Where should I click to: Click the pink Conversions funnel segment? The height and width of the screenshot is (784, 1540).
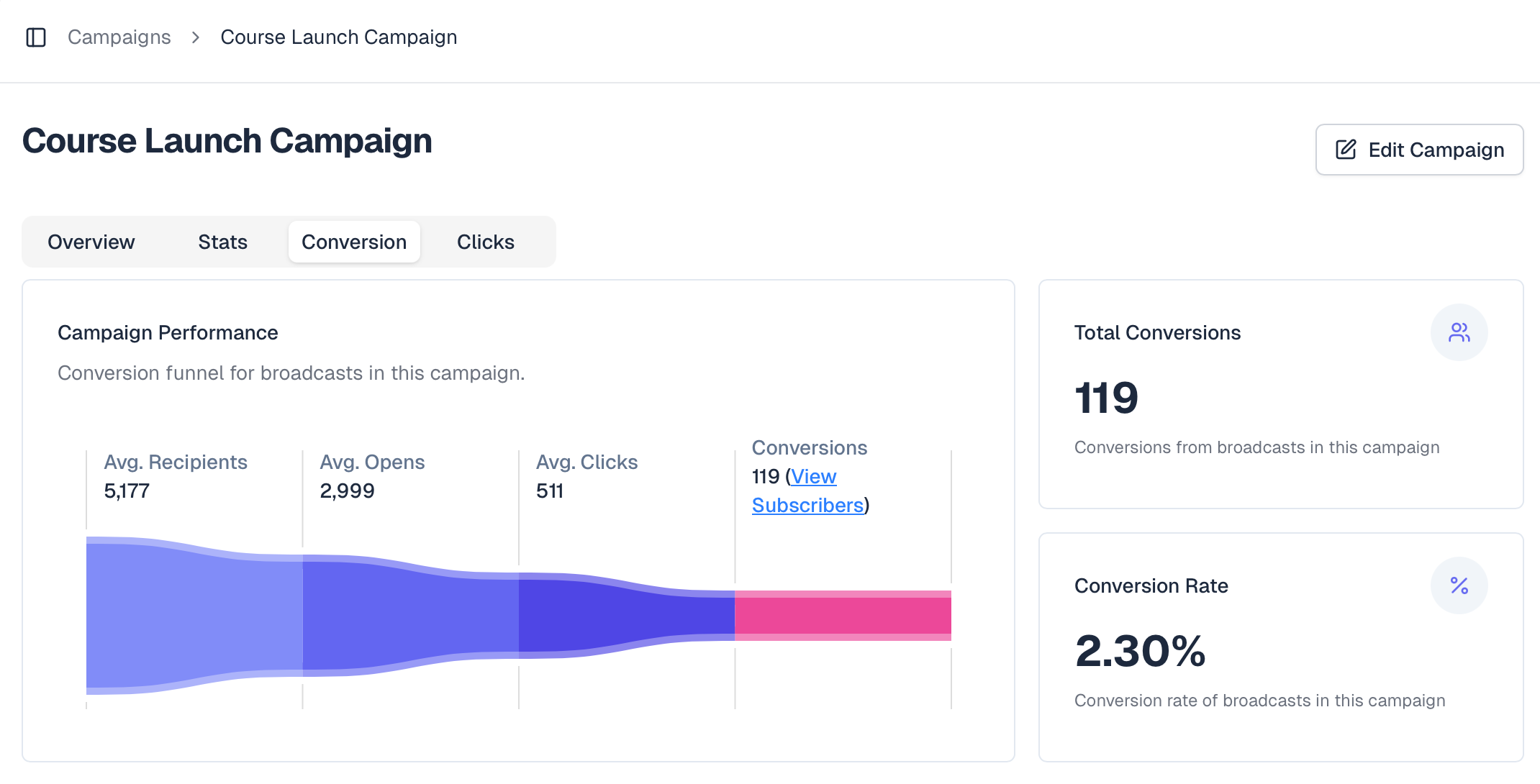coord(843,616)
